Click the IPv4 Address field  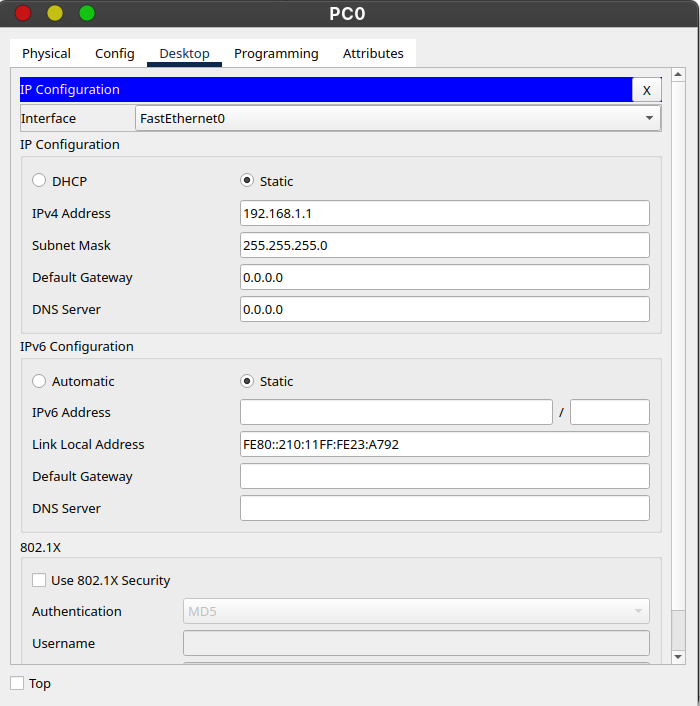click(444, 213)
